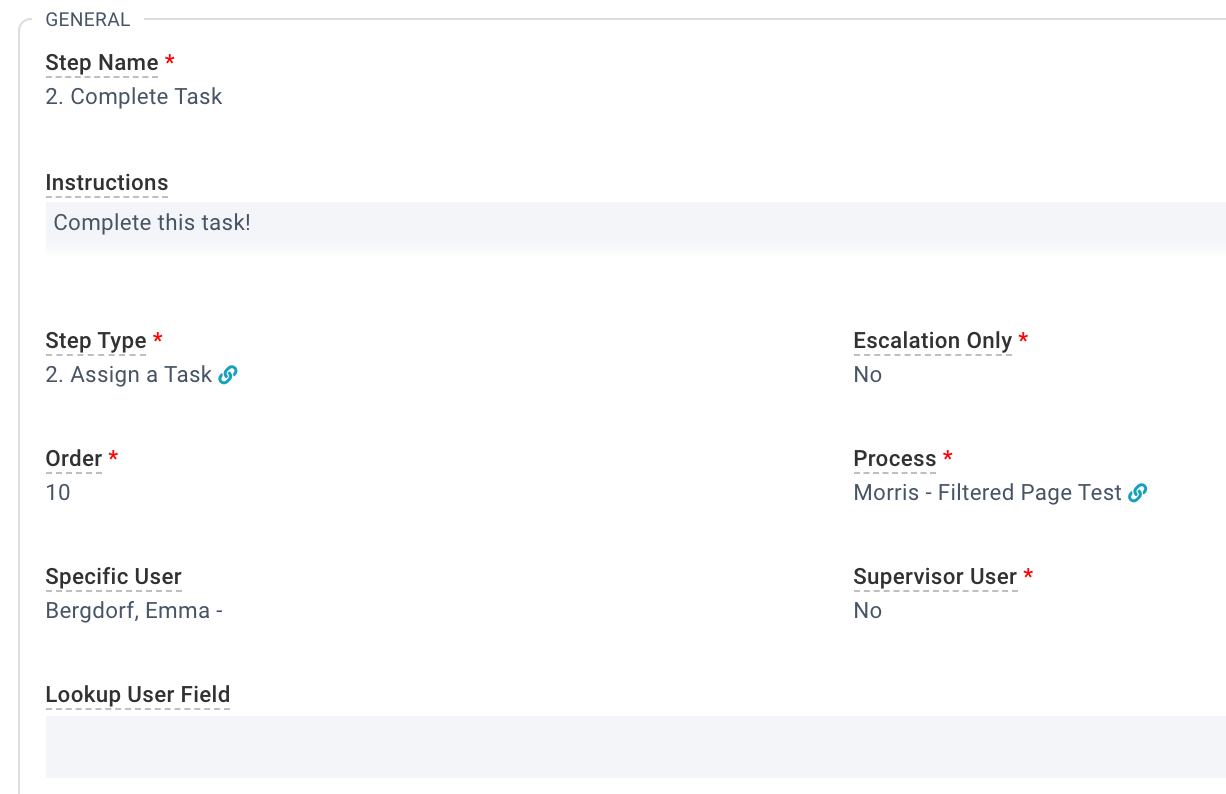This screenshot has height=794, width=1226.
Task: Click the "2. Complete Task" step name value
Action: 134,97
